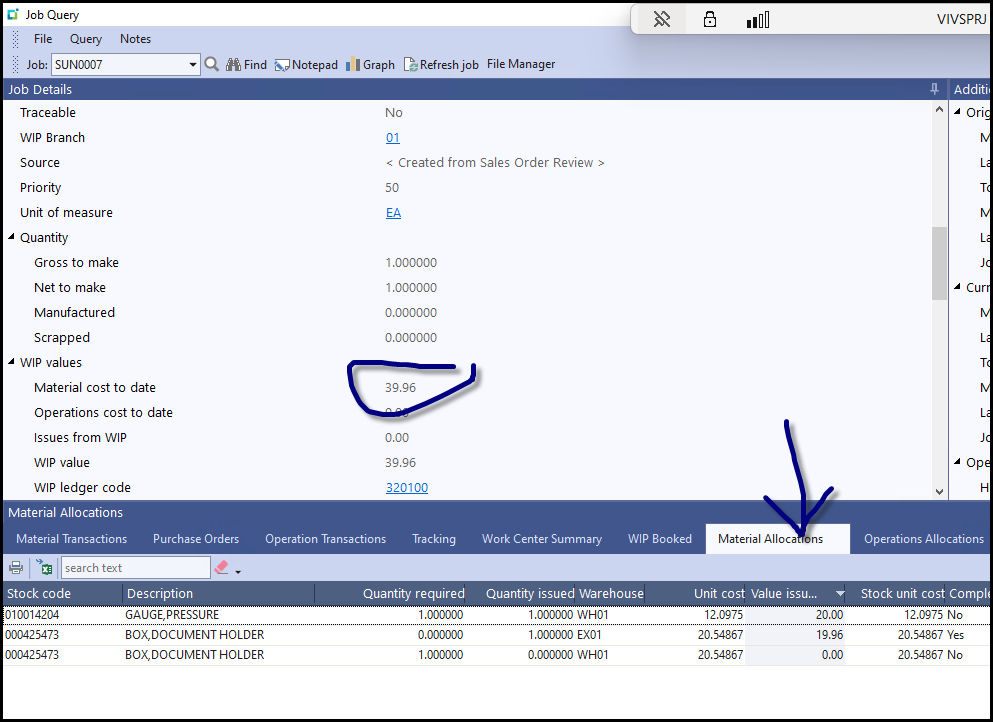Export allocations grid to Excel
The image size is (993, 722).
[44, 568]
